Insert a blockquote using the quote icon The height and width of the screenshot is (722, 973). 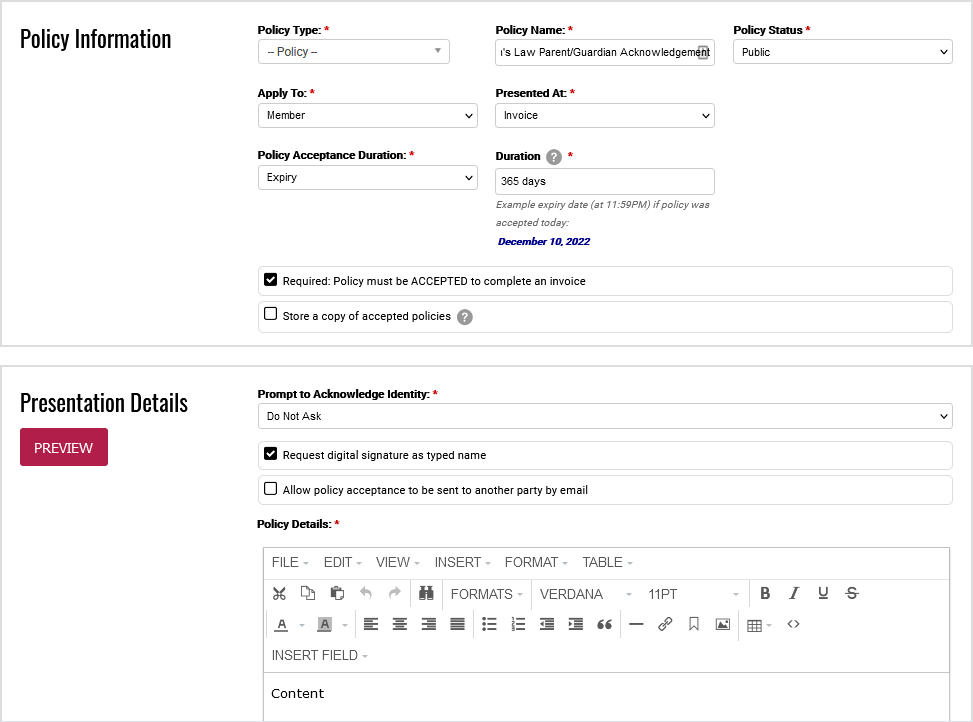604,625
